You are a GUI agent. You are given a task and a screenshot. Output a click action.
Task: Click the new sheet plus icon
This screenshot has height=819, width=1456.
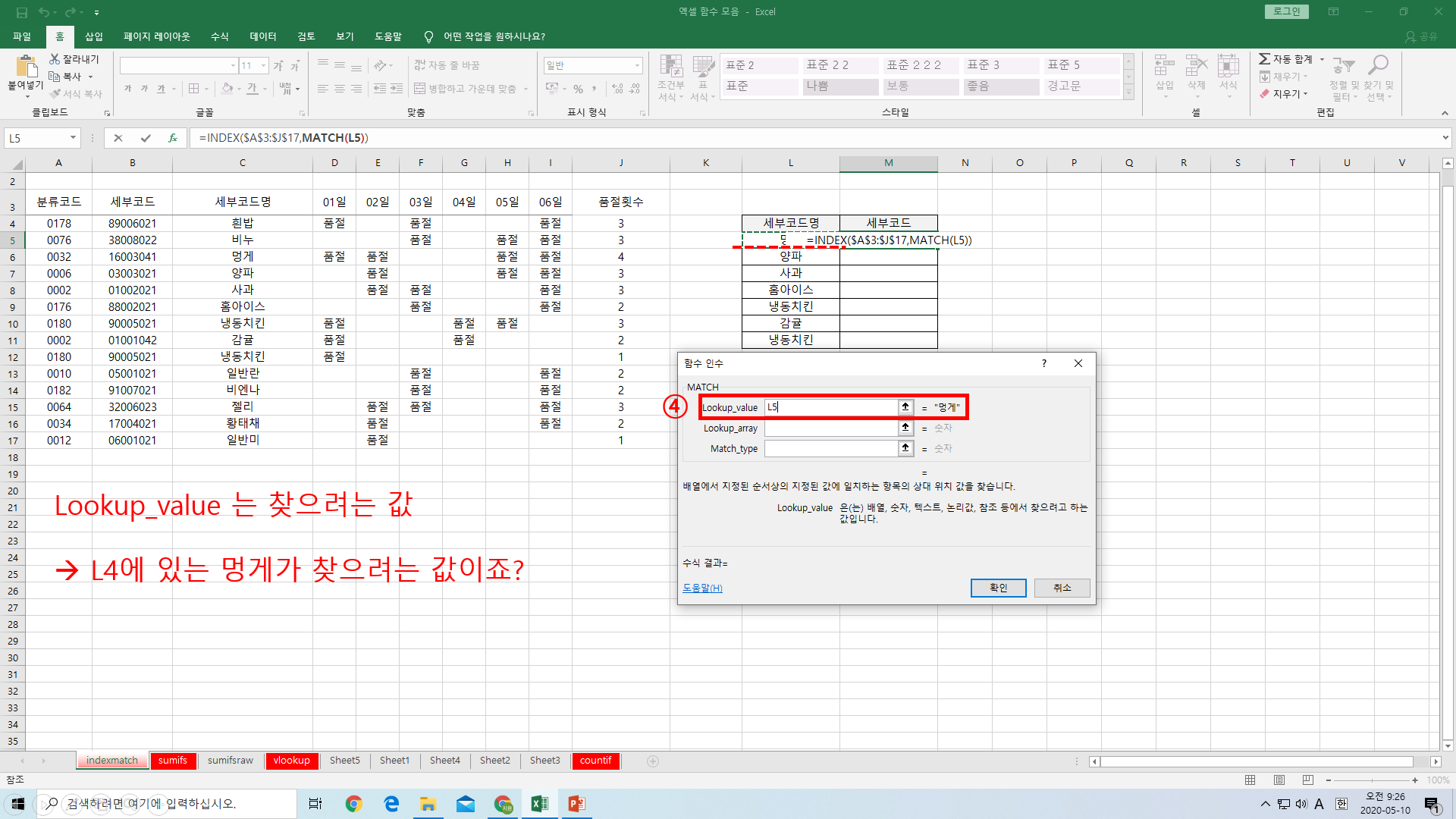(x=653, y=761)
